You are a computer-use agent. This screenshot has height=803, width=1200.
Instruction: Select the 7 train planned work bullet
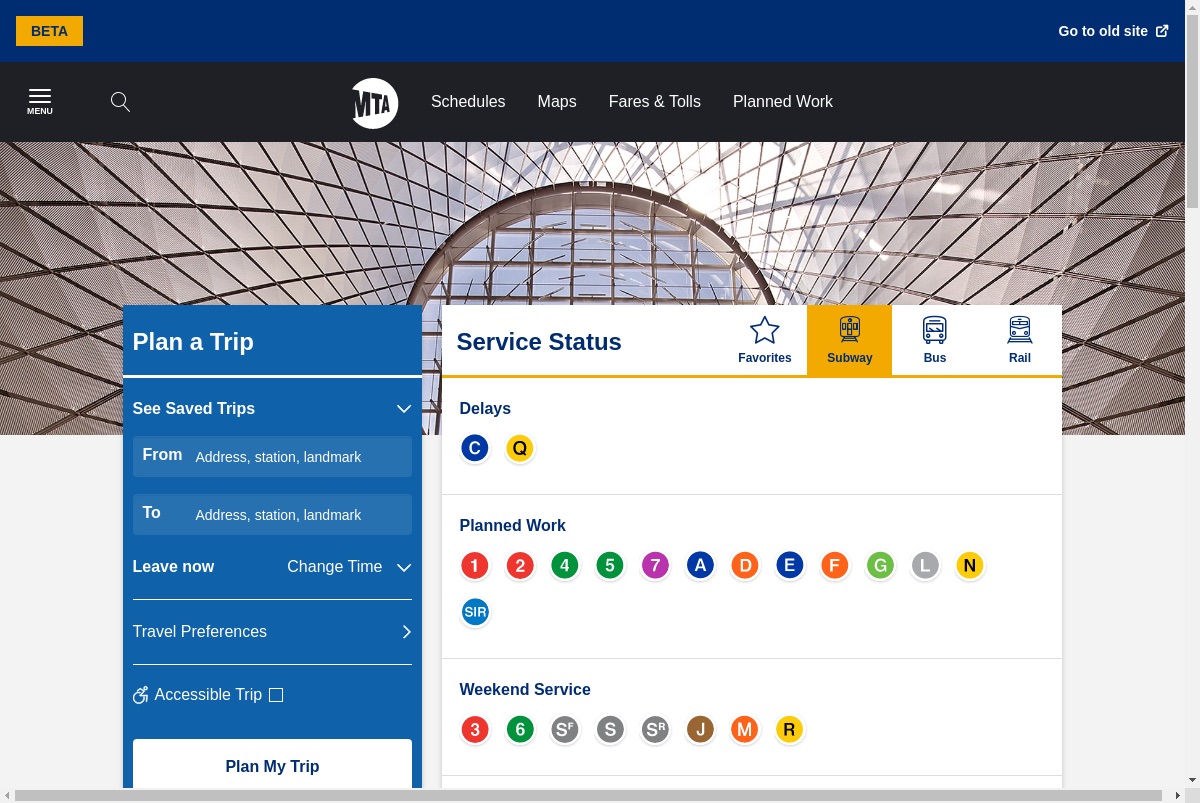(x=655, y=566)
